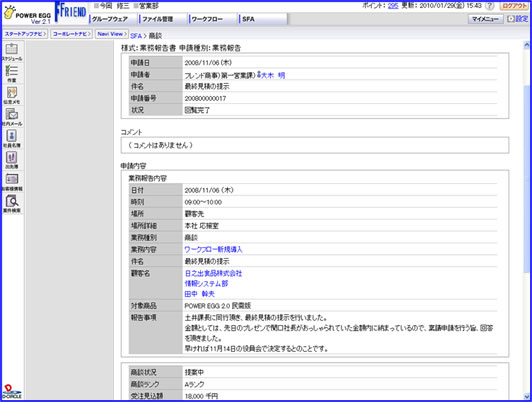Open the スケジュール sidebar icon
Viewport: 532px width, 402px height.
point(12,52)
